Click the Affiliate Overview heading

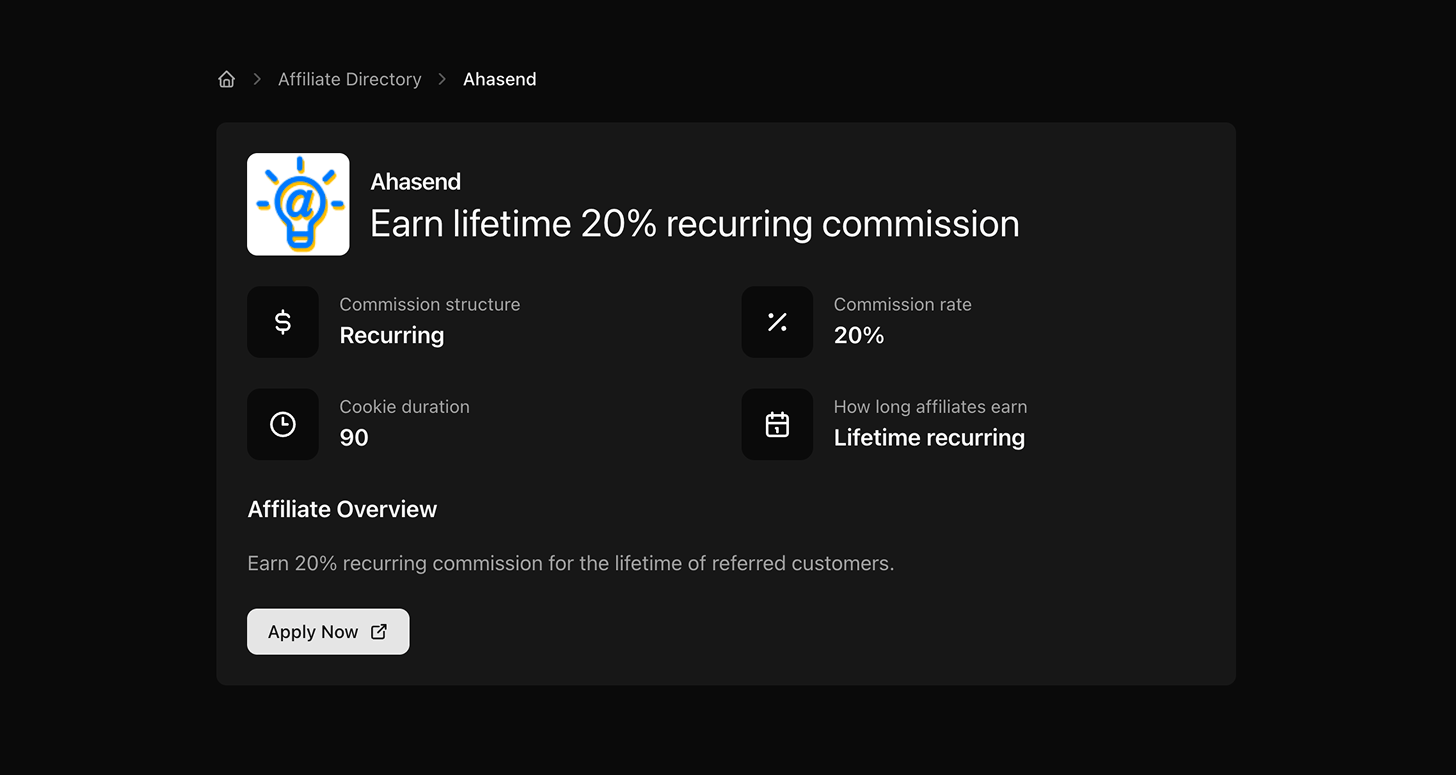pos(342,509)
